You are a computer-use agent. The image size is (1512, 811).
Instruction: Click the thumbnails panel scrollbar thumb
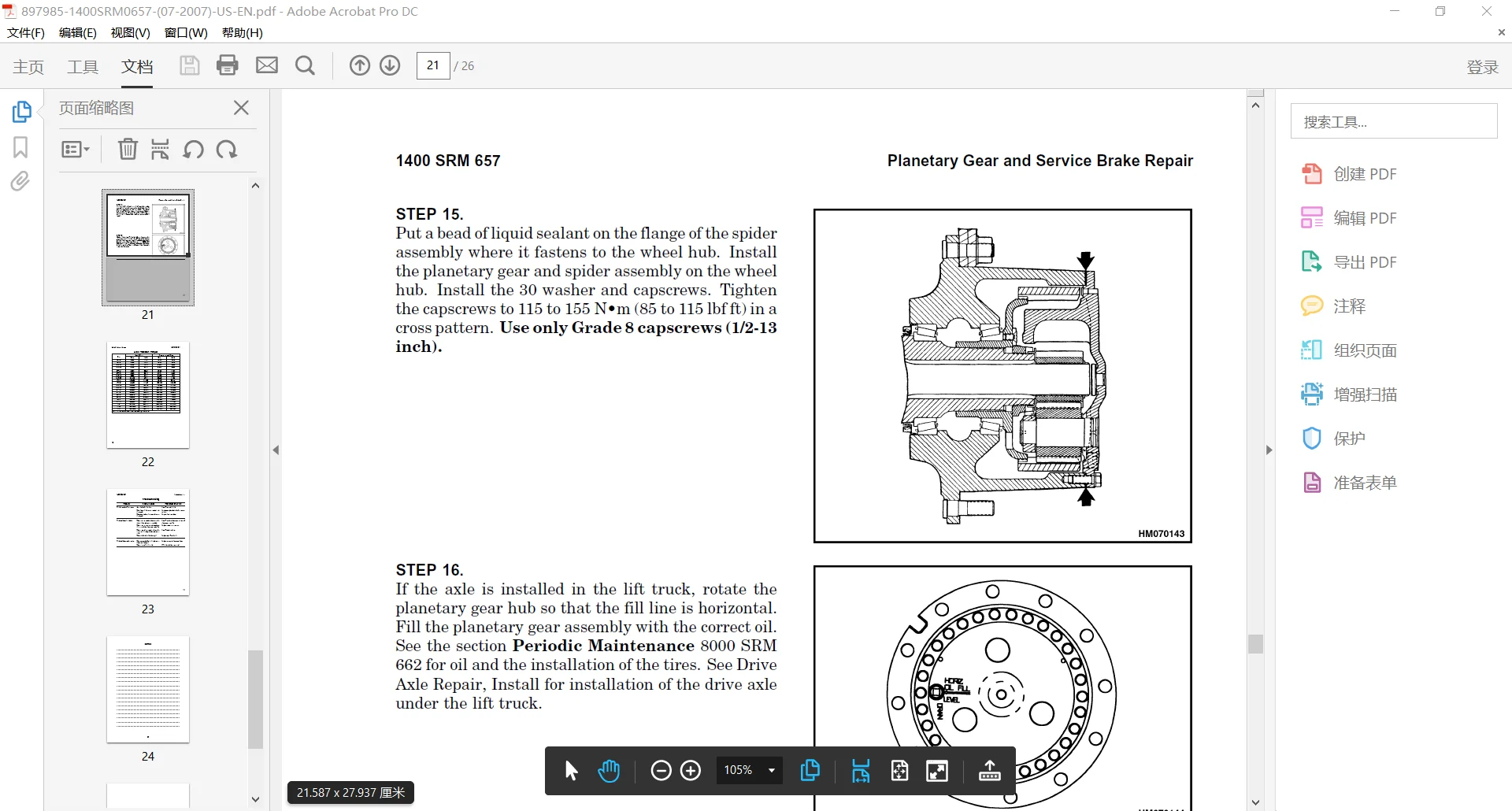point(255,699)
